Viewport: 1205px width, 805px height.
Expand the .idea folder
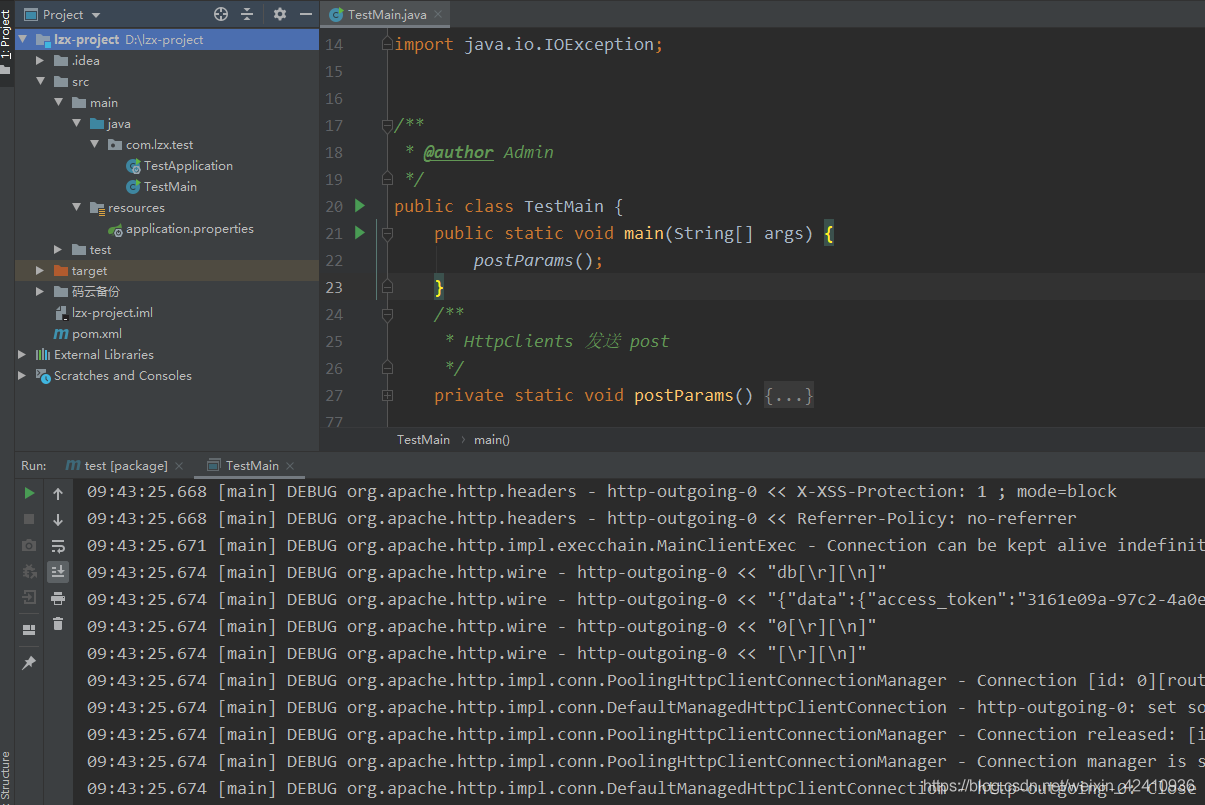pyautogui.click(x=40, y=60)
